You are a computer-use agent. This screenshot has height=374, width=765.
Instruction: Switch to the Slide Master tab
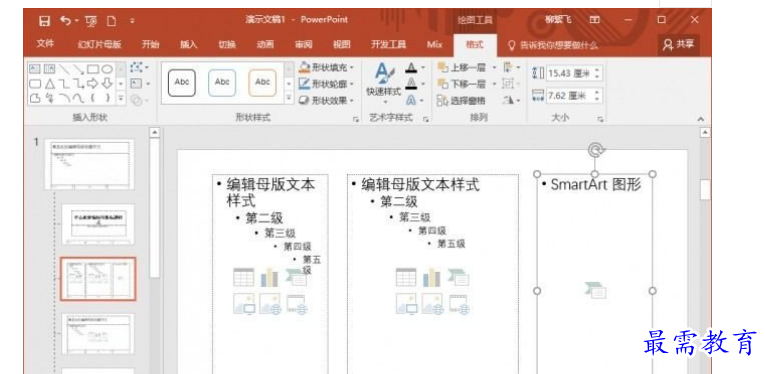(100, 44)
